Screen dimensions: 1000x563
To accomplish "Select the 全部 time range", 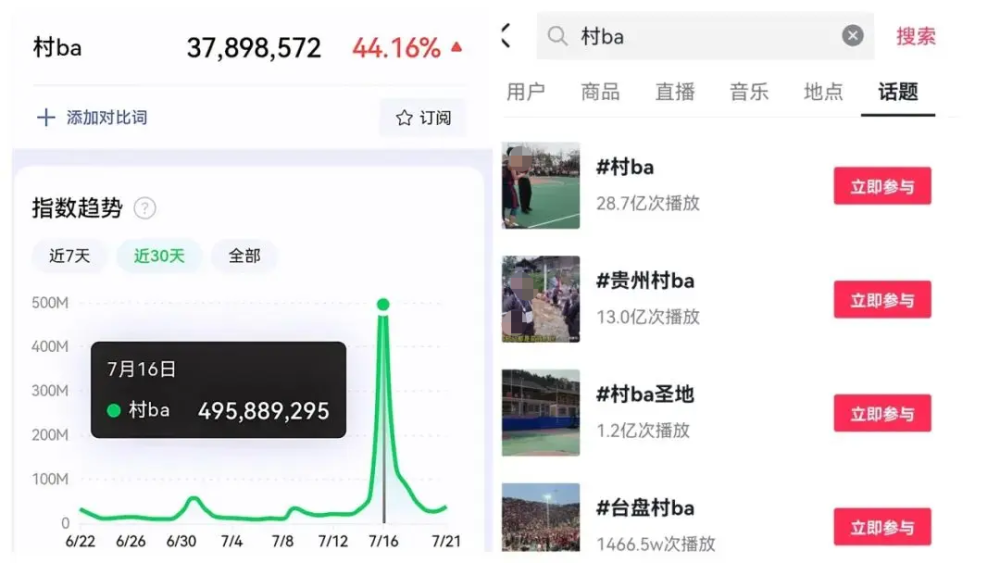I will [244, 256].
